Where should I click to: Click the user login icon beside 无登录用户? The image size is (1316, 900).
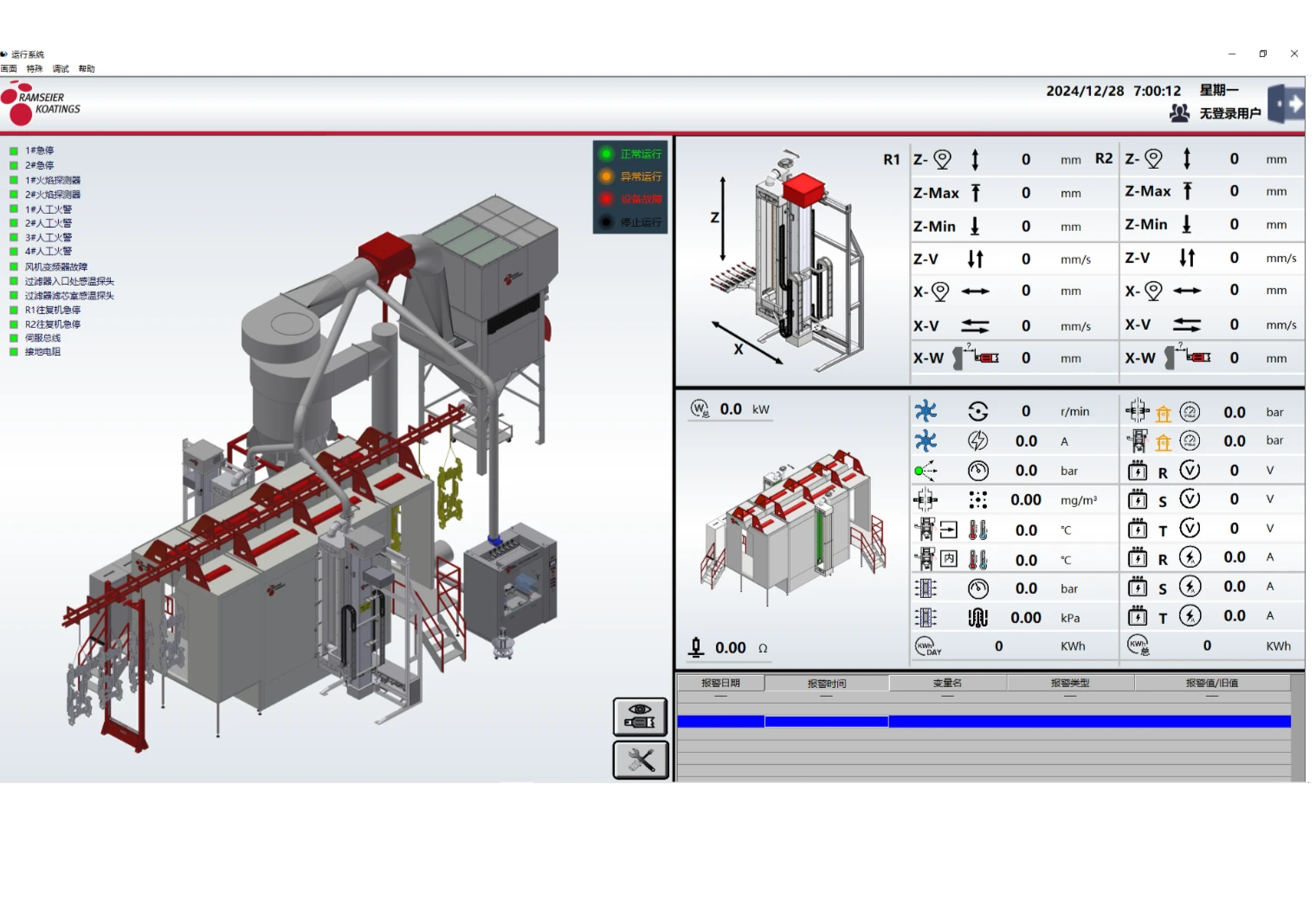click(x=1179, y=113)
